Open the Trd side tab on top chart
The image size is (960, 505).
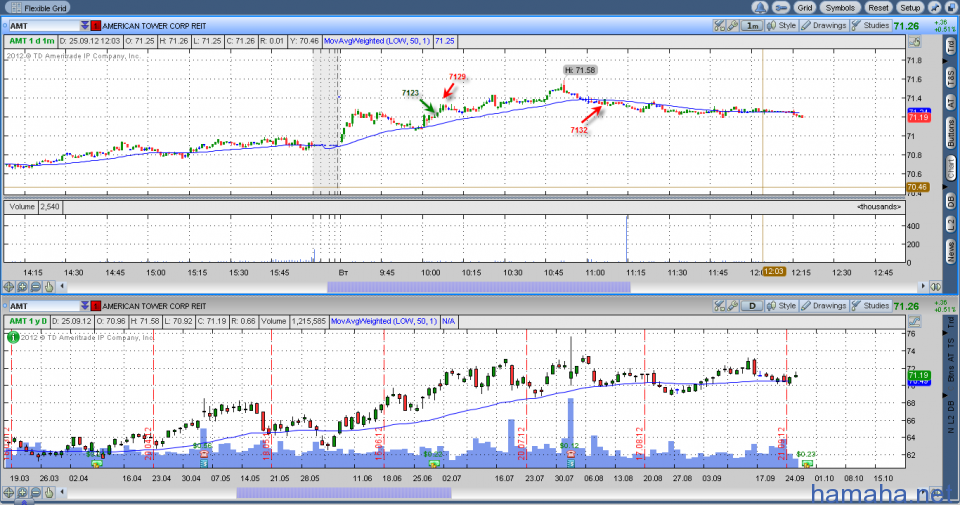point(951,45)
